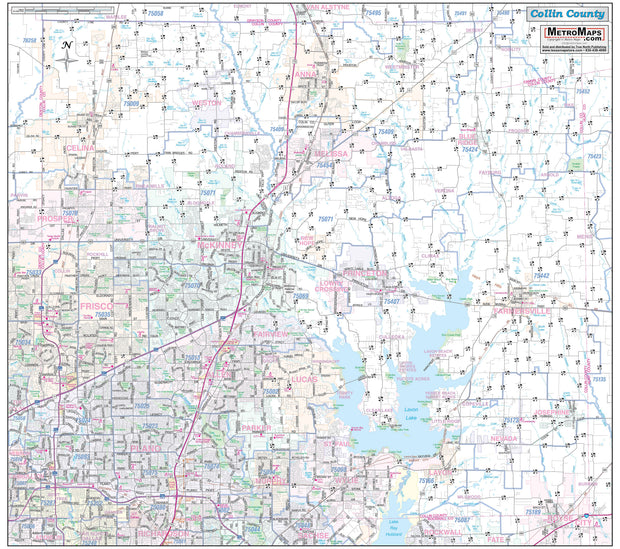Click ZIP code 75087 near Rockwall
This screenshot has width=620, height=549.
tap(462, 520)
